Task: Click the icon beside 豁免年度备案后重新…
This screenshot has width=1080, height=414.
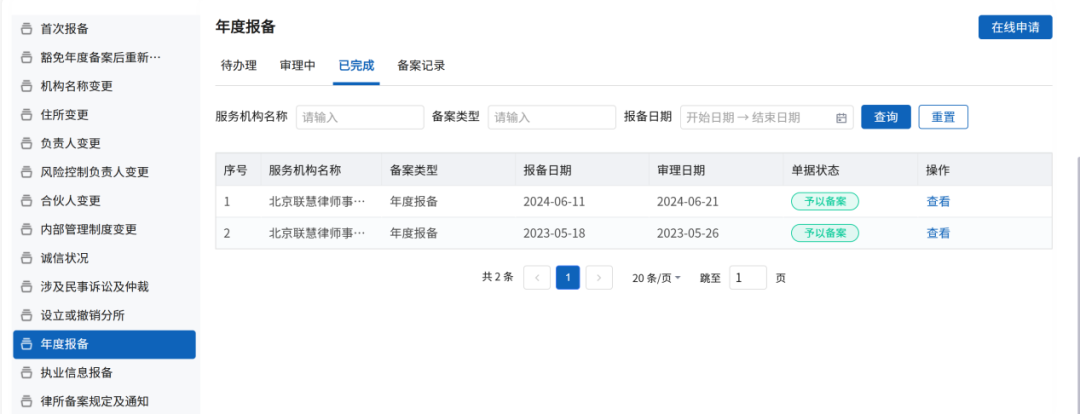Action: tap(27, 57)
